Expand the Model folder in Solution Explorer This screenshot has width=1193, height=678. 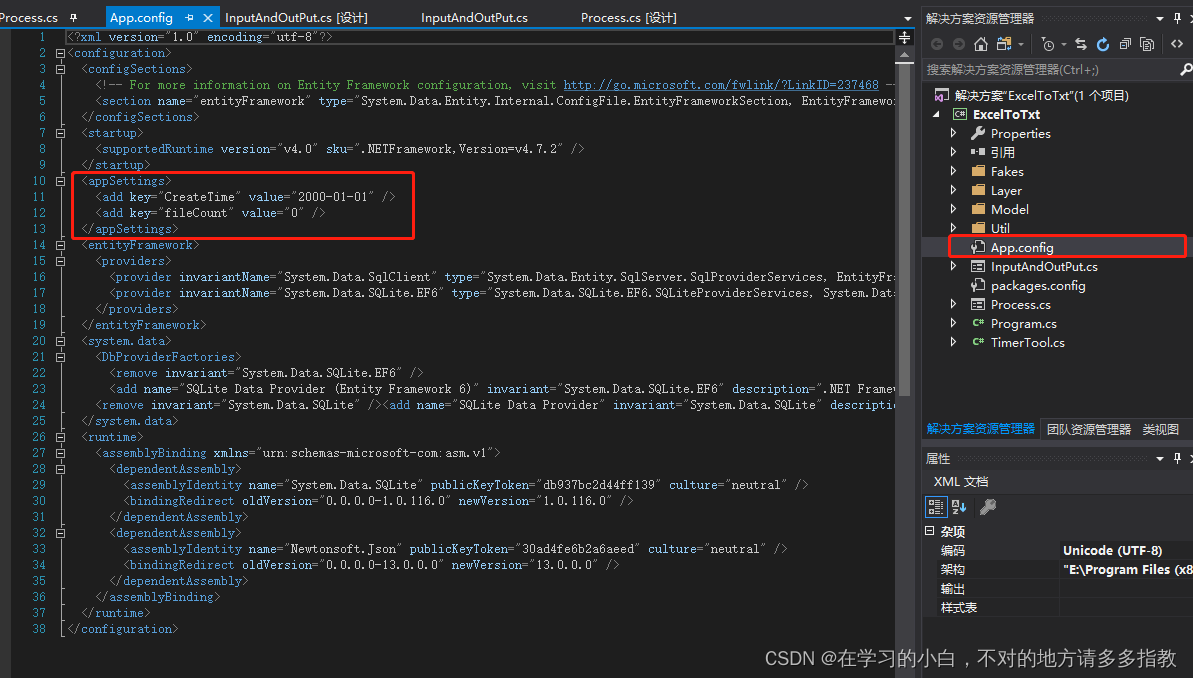point(953,209)
